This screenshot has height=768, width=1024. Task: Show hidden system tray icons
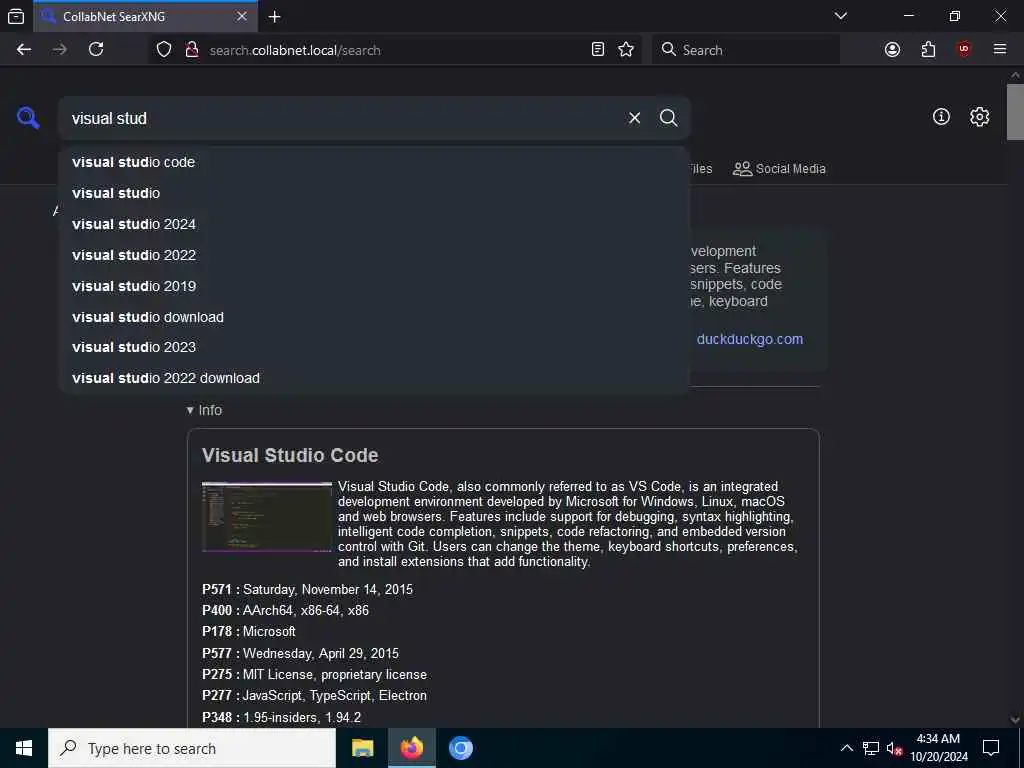click(846, 748)
